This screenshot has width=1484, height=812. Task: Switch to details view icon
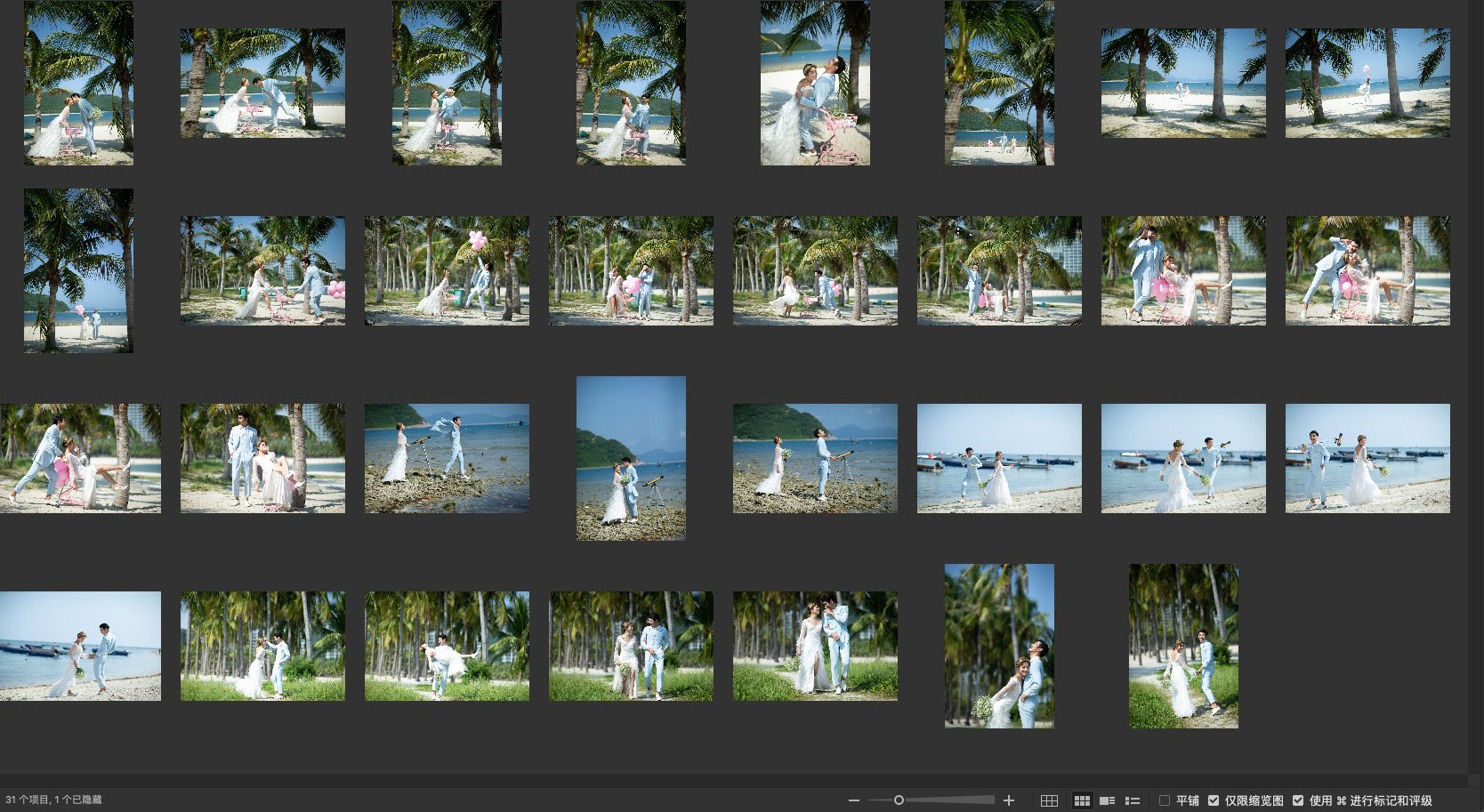point(1108,800)
